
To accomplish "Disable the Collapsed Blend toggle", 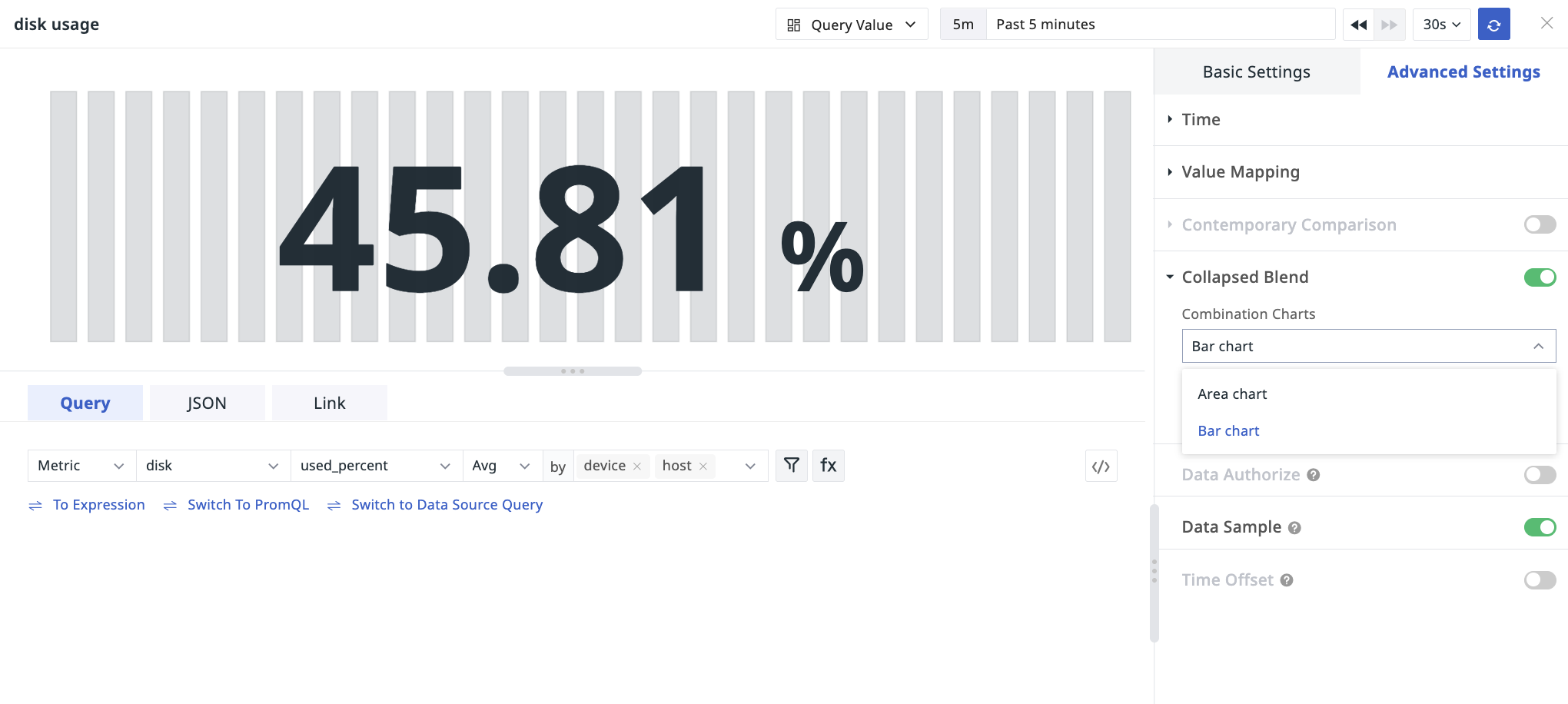I will (x=1540, y=277).
